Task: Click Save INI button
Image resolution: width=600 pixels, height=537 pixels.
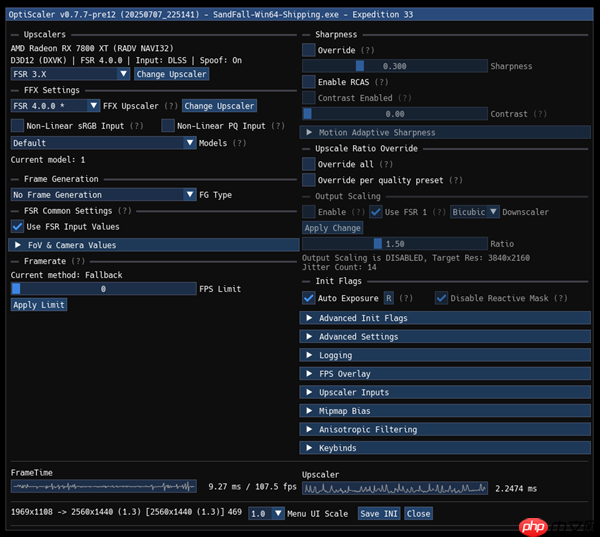Action: click(x=379, y=513)
